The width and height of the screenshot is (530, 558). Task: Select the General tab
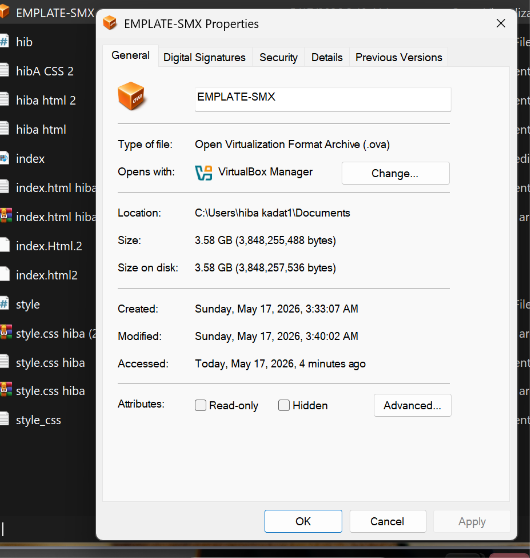tap(130, 56)
